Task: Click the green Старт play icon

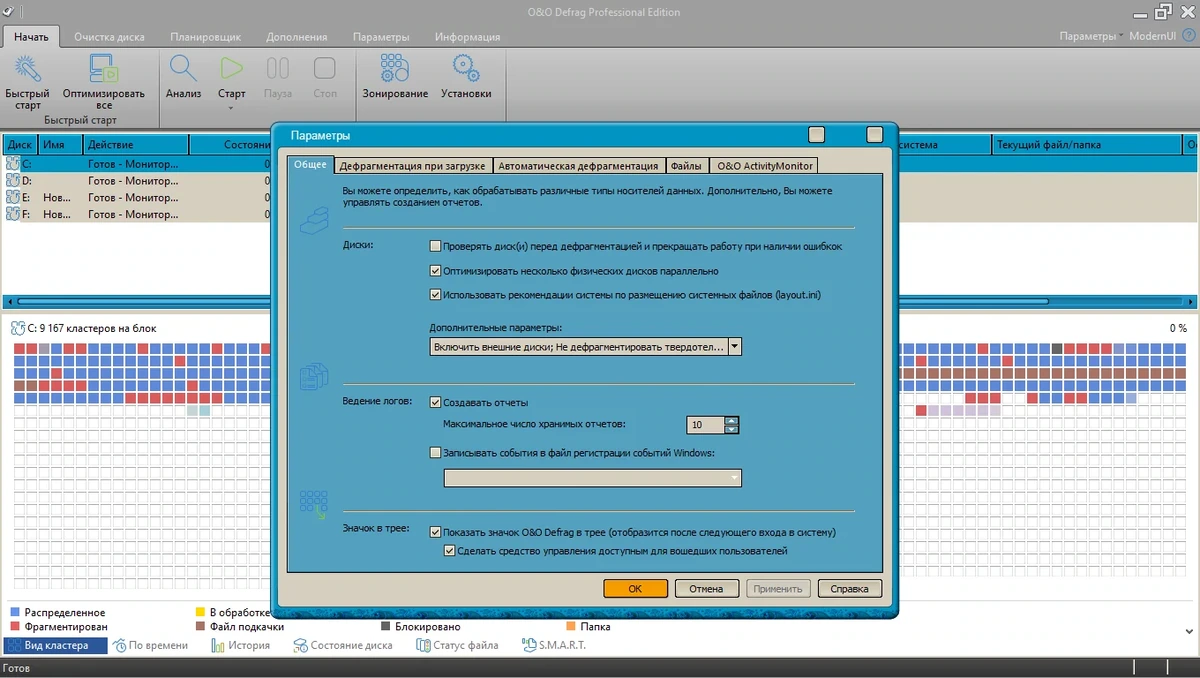Action: [231, 70]
